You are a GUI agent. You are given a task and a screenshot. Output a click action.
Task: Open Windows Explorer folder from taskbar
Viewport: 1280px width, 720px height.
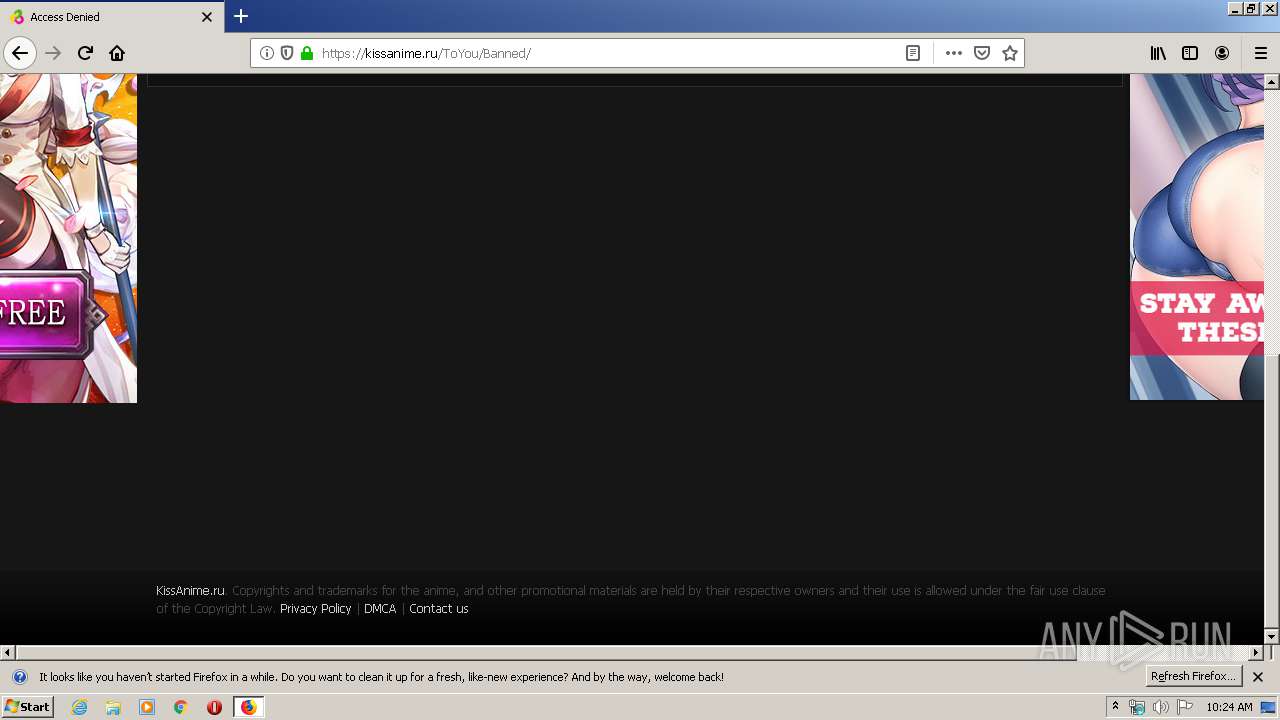[113, 707]
